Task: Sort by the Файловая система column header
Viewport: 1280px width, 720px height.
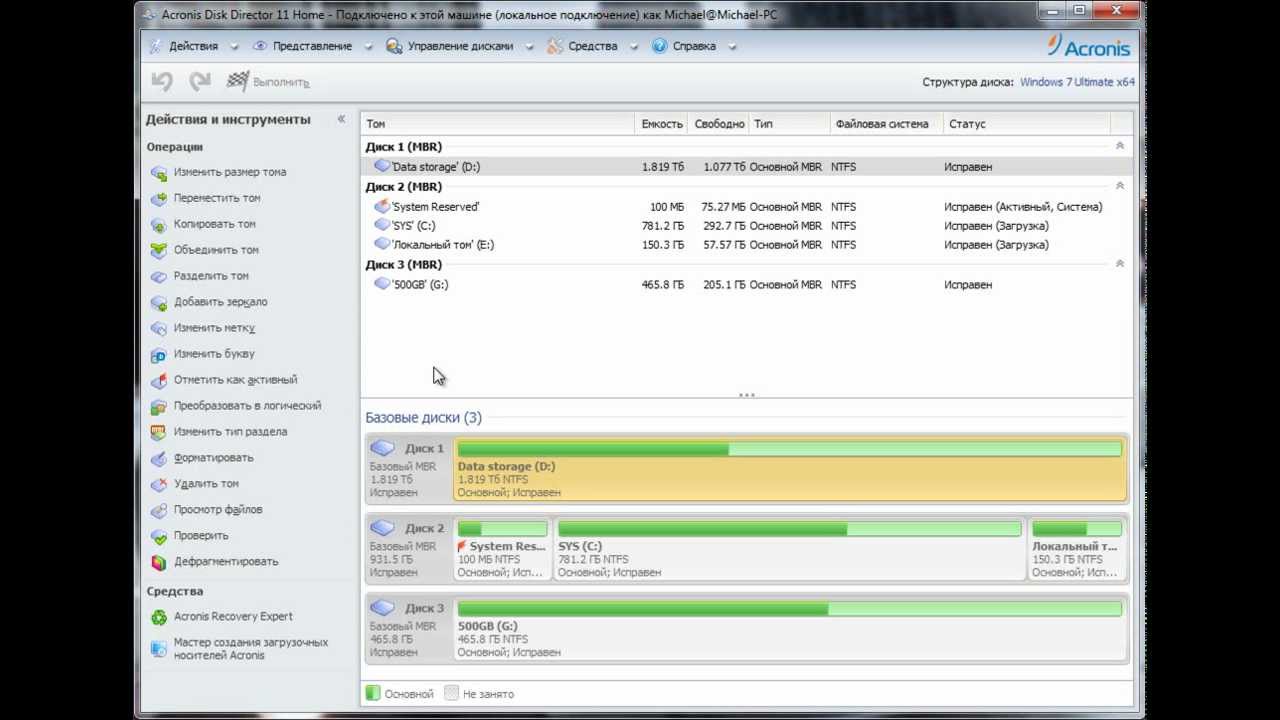Action: (884, 124)
